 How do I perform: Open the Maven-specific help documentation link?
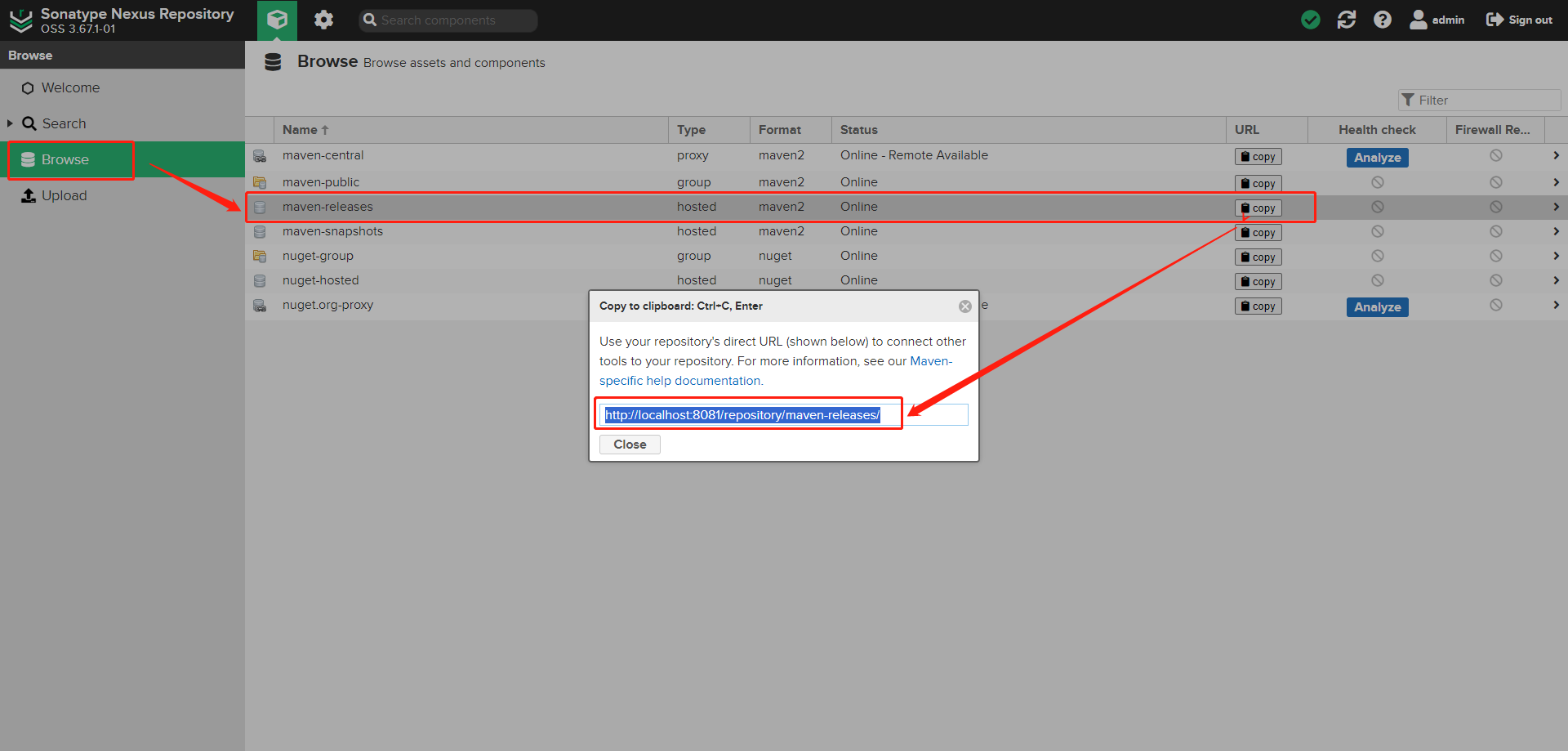[x=679, y=381]
